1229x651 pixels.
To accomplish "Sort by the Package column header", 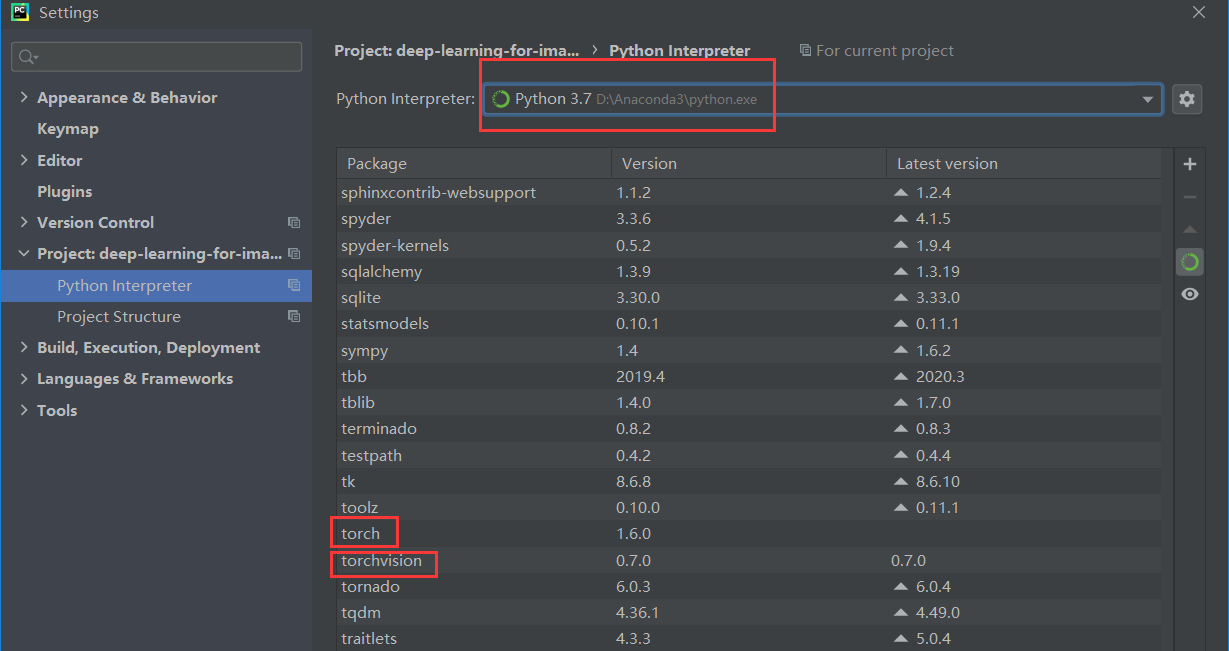I will pos(475,164).
